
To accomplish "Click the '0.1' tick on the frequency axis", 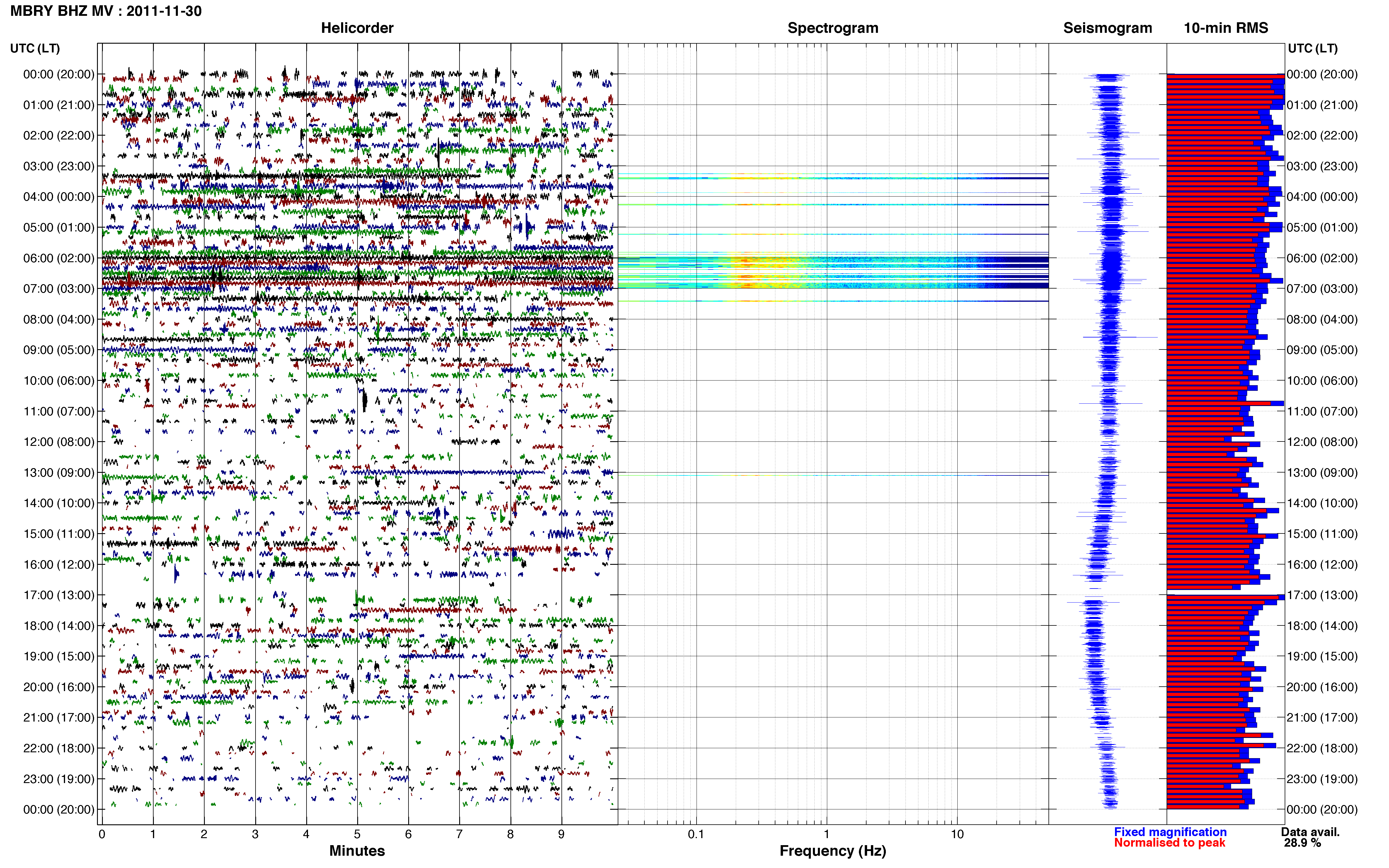I will click(x=696, y=834).
